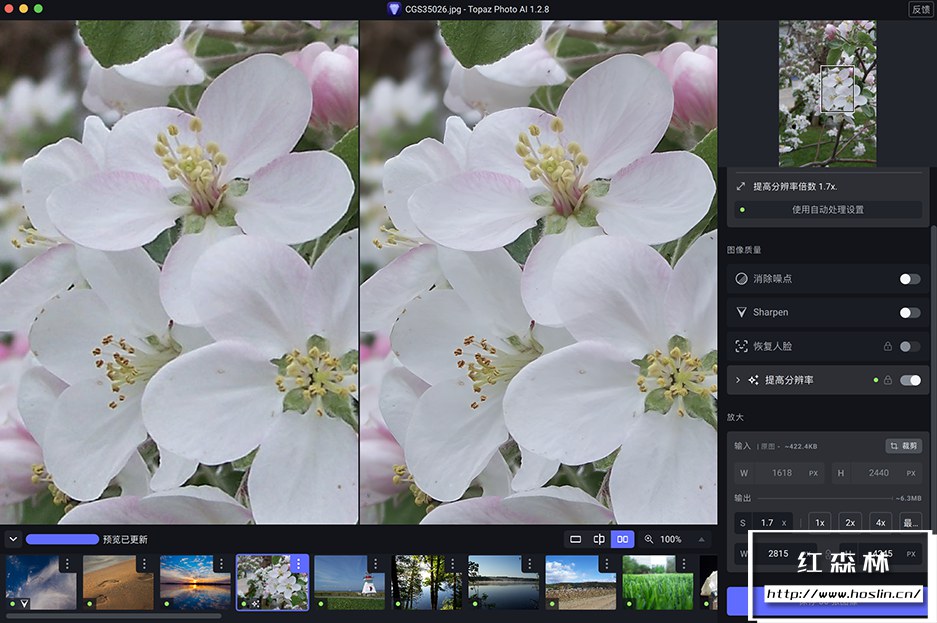Image resolution: width=937 pixels, height=623 pixels.
Task: Select the lighthouse image thumbnail
Action: pos(349,582)
